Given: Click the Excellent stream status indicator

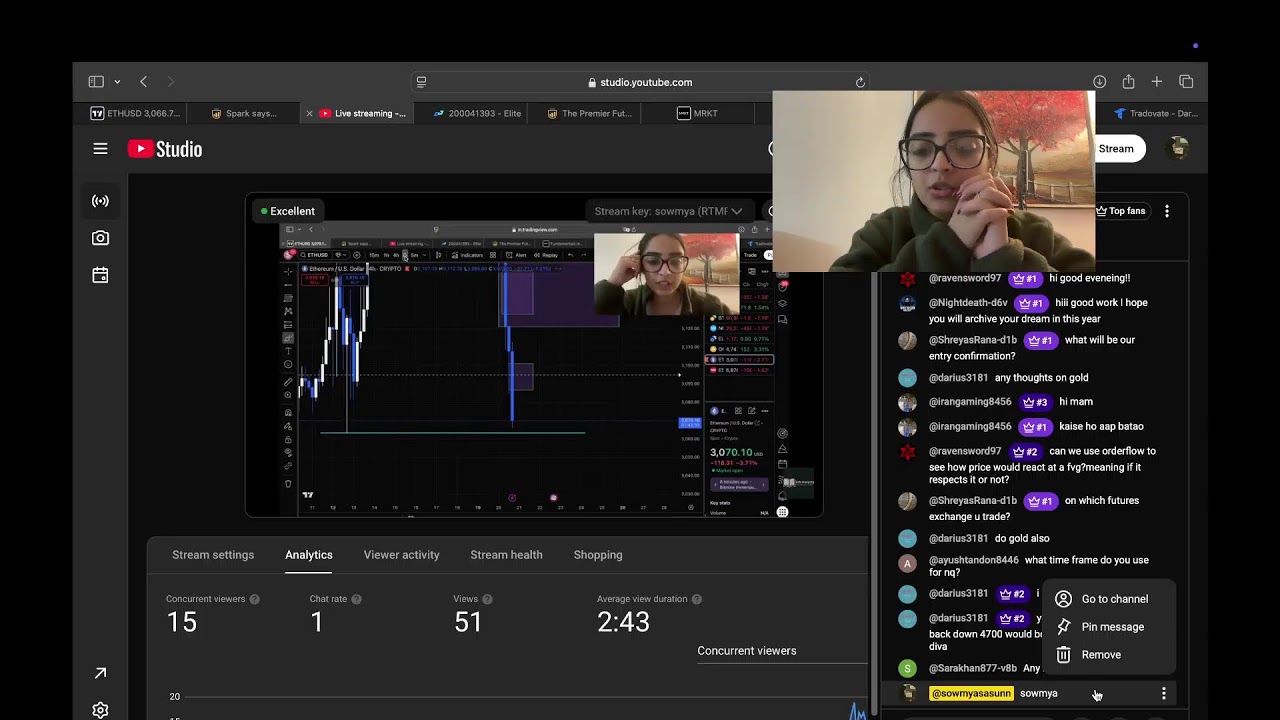Looking at the screenshot, I should coord(288,211).
